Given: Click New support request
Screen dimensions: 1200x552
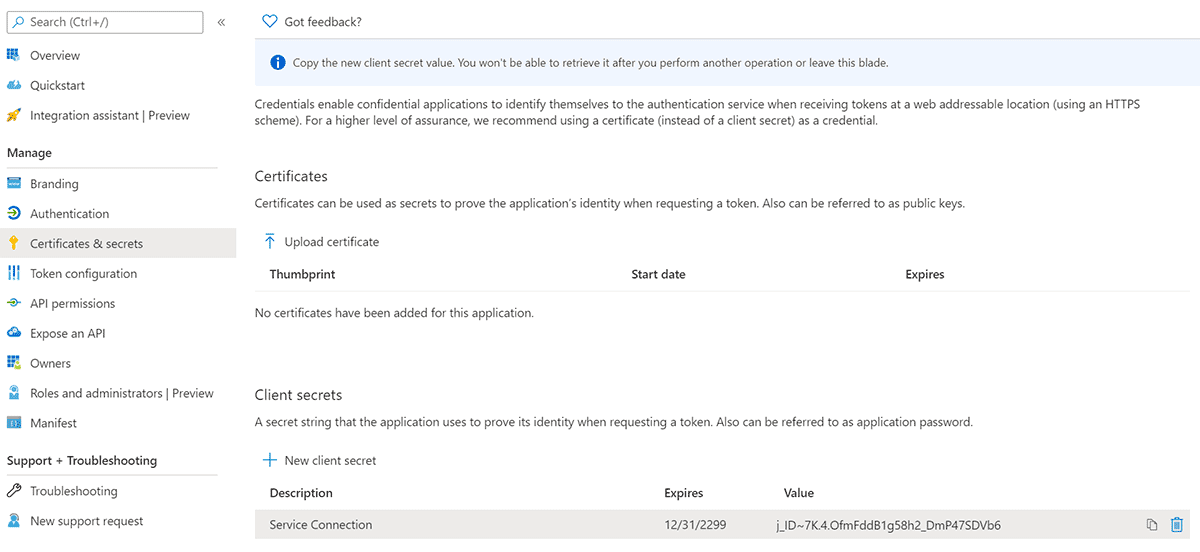Looking at the screenshot, I should pos(87,521).
